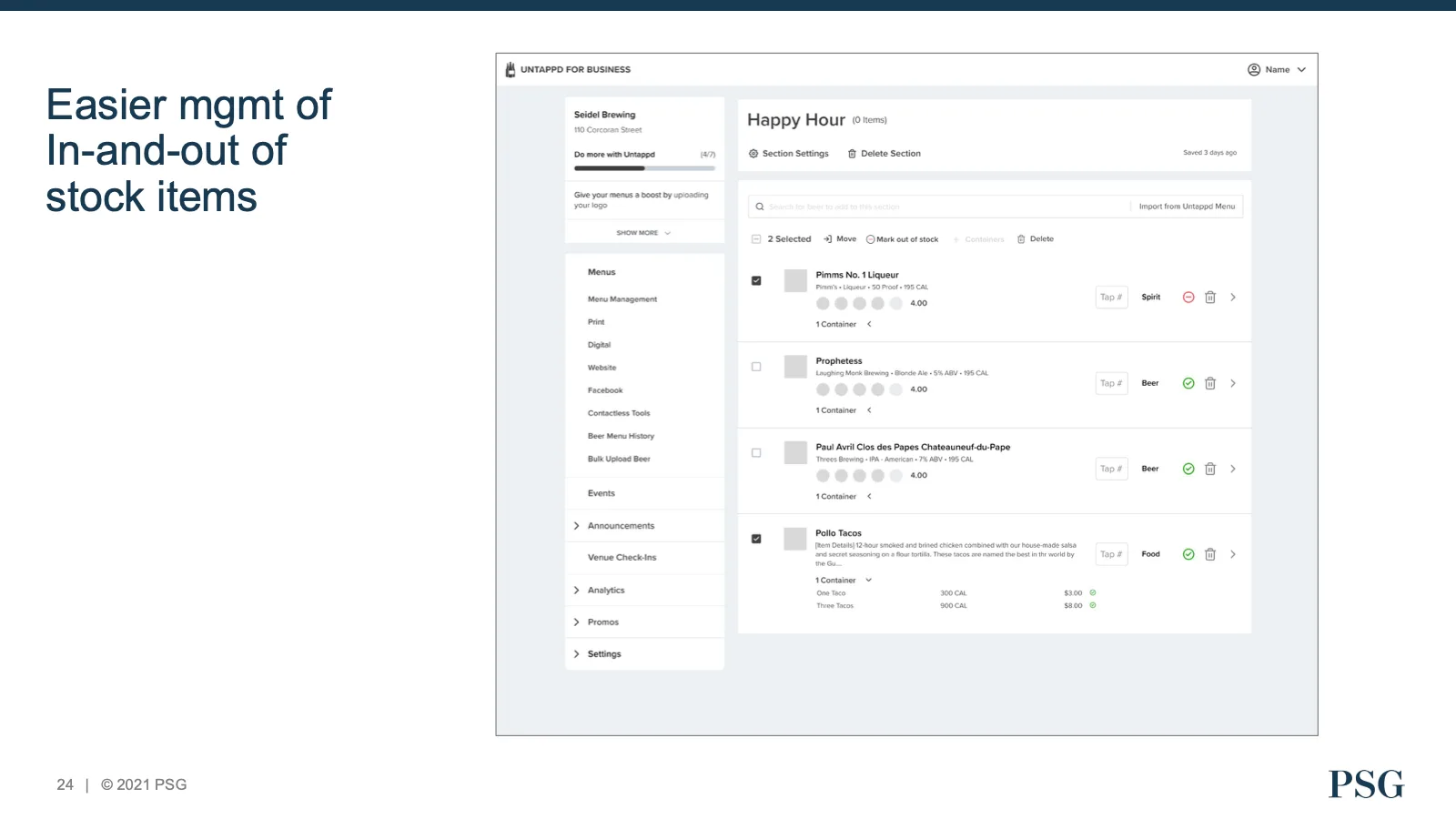Click the search magnifier icon
The width and height of the screenshot is (1456, 819).
click(760, 207)
